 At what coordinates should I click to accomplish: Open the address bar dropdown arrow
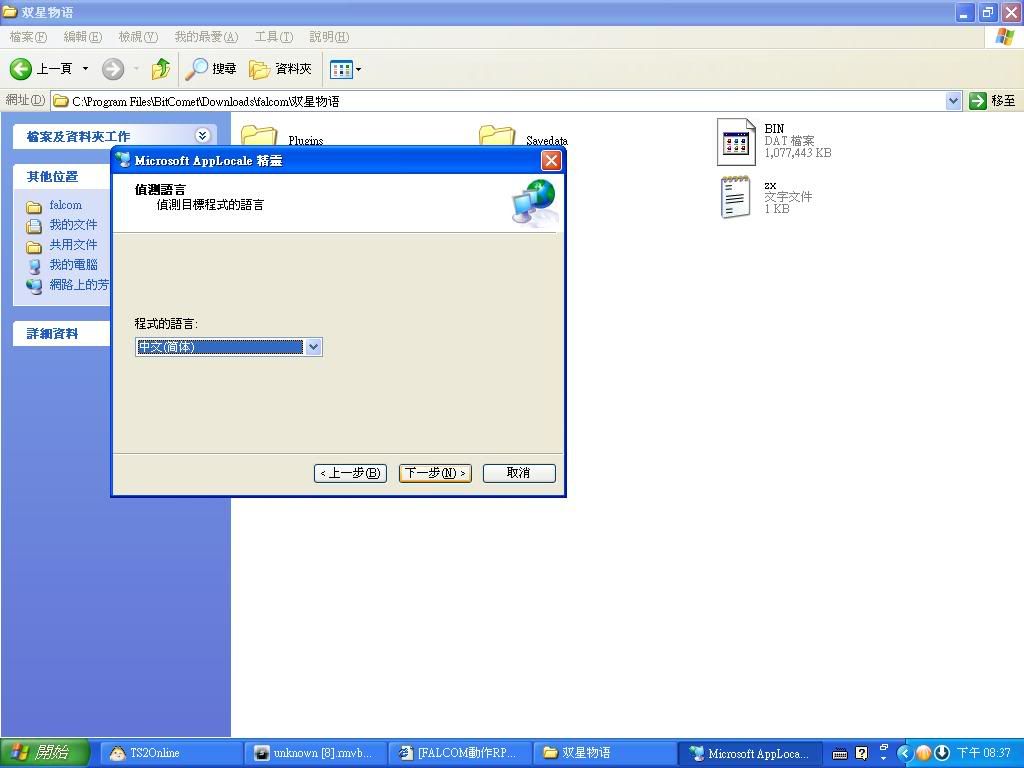click(953, 101)
